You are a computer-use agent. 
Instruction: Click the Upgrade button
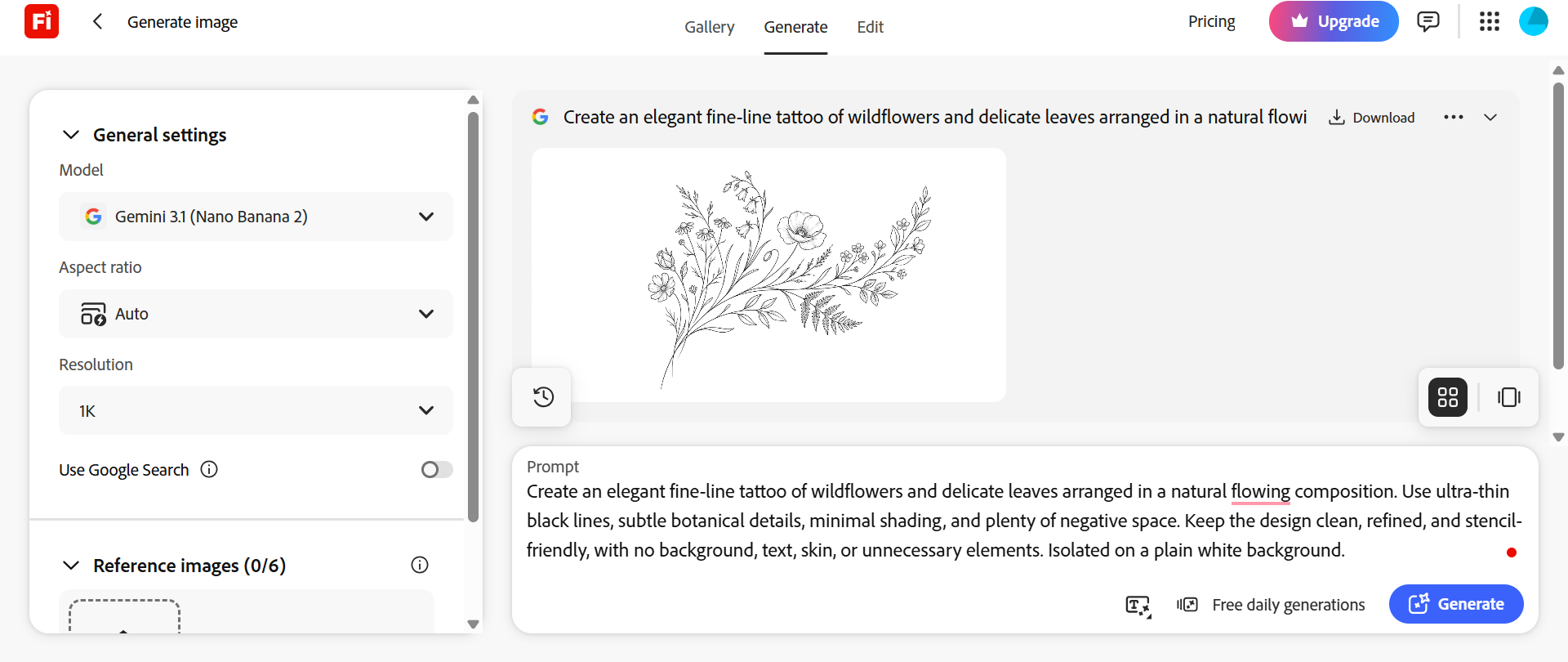tap(1334, 21)
